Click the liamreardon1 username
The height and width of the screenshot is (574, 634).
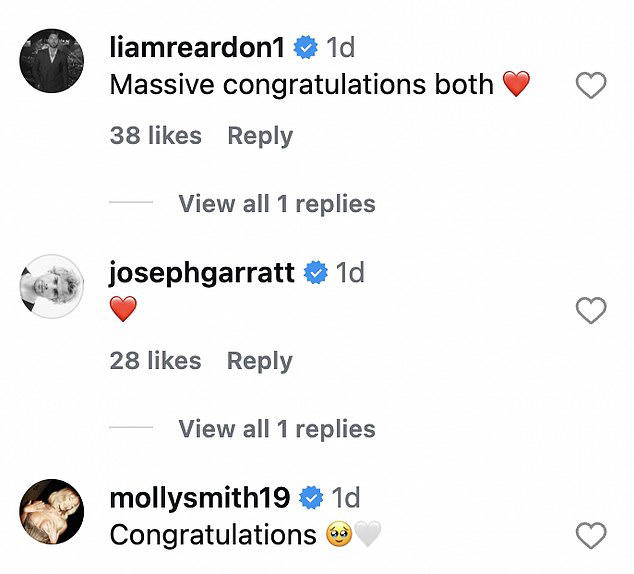(x=199, y=47)
